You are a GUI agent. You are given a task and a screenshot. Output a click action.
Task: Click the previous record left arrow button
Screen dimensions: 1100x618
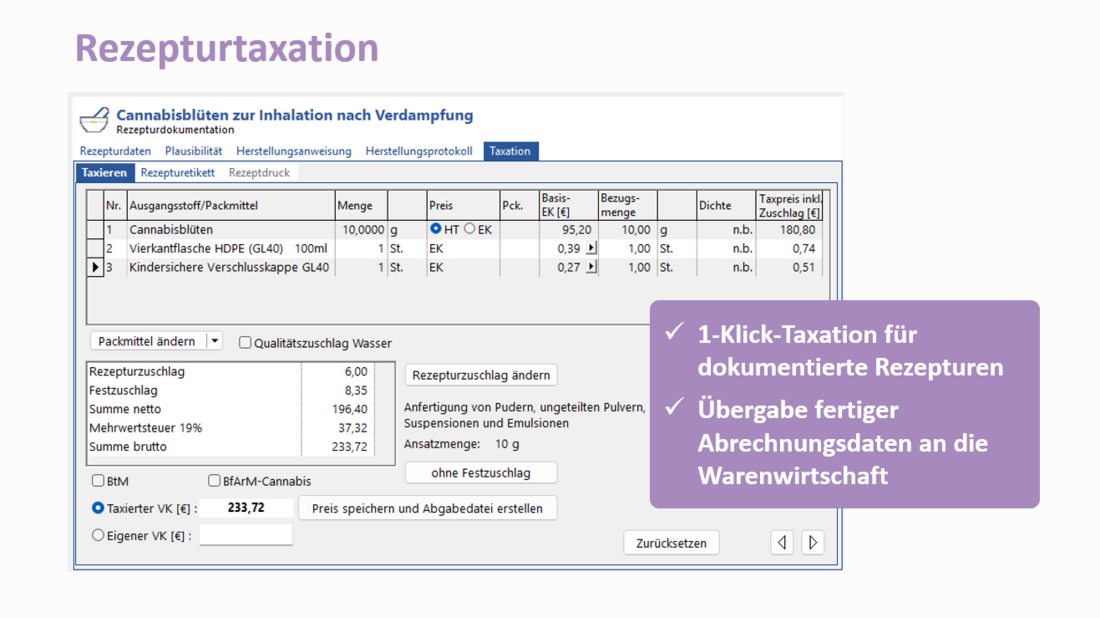[782, 542]
